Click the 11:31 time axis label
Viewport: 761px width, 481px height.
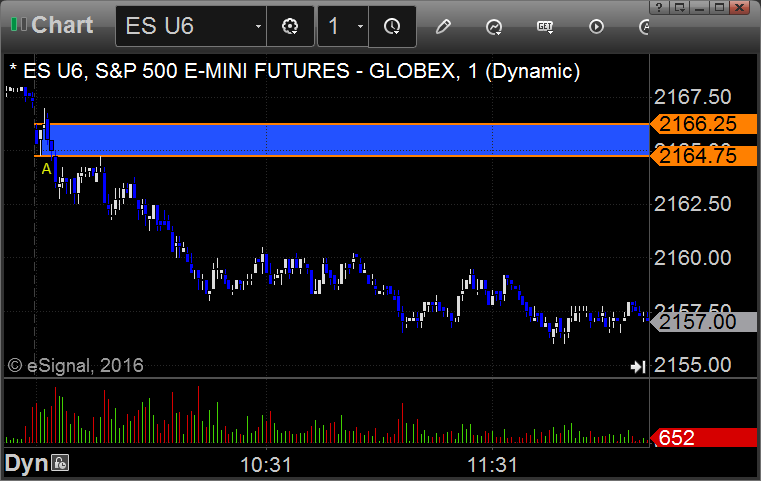[x=492, y=465]
